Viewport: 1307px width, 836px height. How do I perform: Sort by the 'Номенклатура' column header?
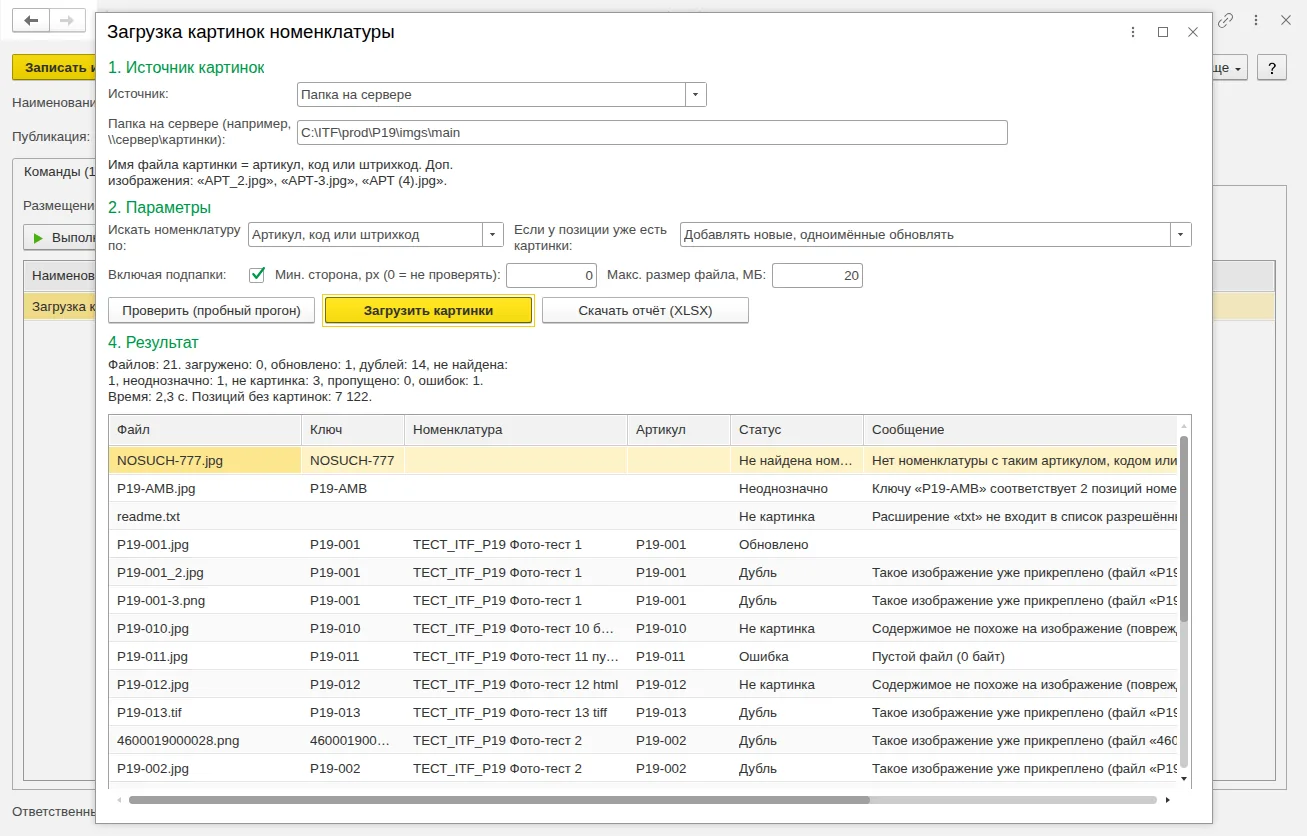coord(516,430)
